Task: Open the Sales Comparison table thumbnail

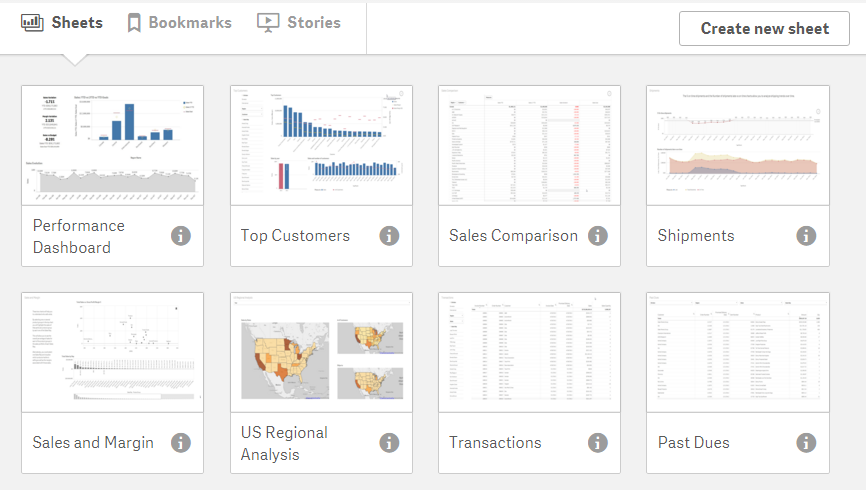Action: [529, 145]
